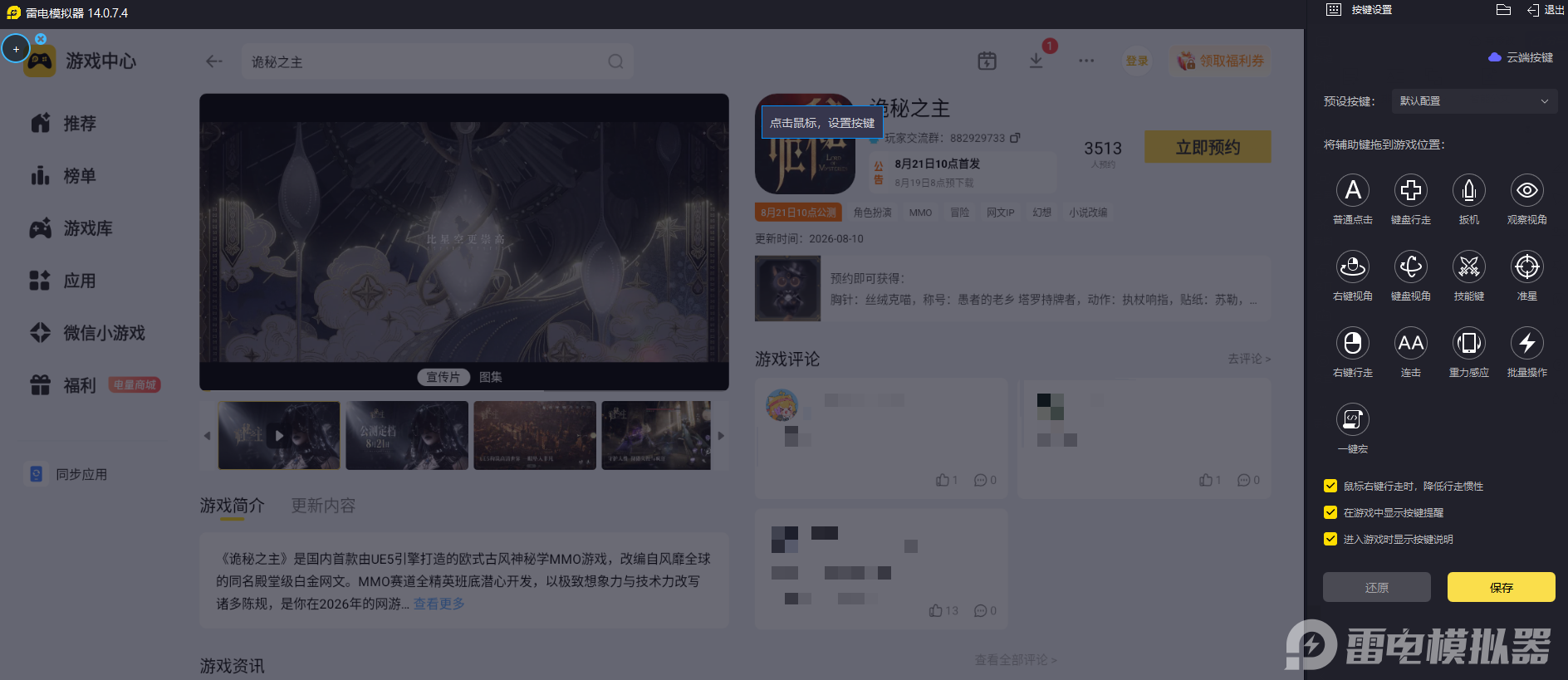Click the 查看全部评论 link
The height and width of the screenshot is (680, 1568).
(x=1016, y=660)
